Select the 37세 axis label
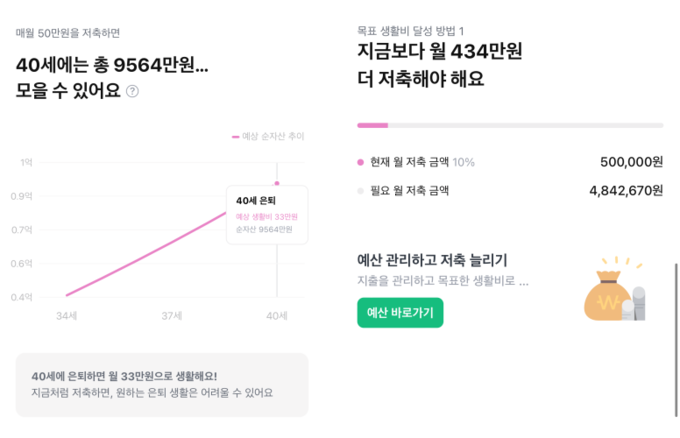 [172, 316]
